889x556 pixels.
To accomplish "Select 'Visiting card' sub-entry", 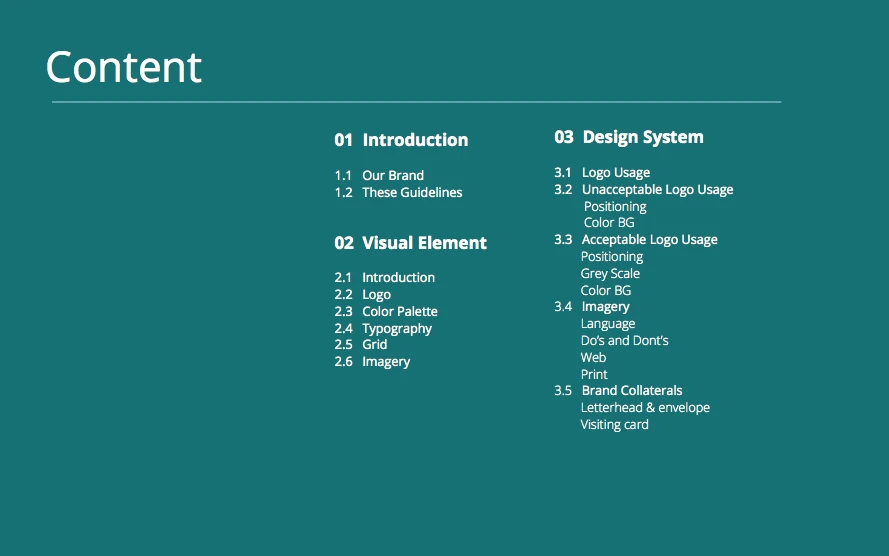I will click(614, 425).
